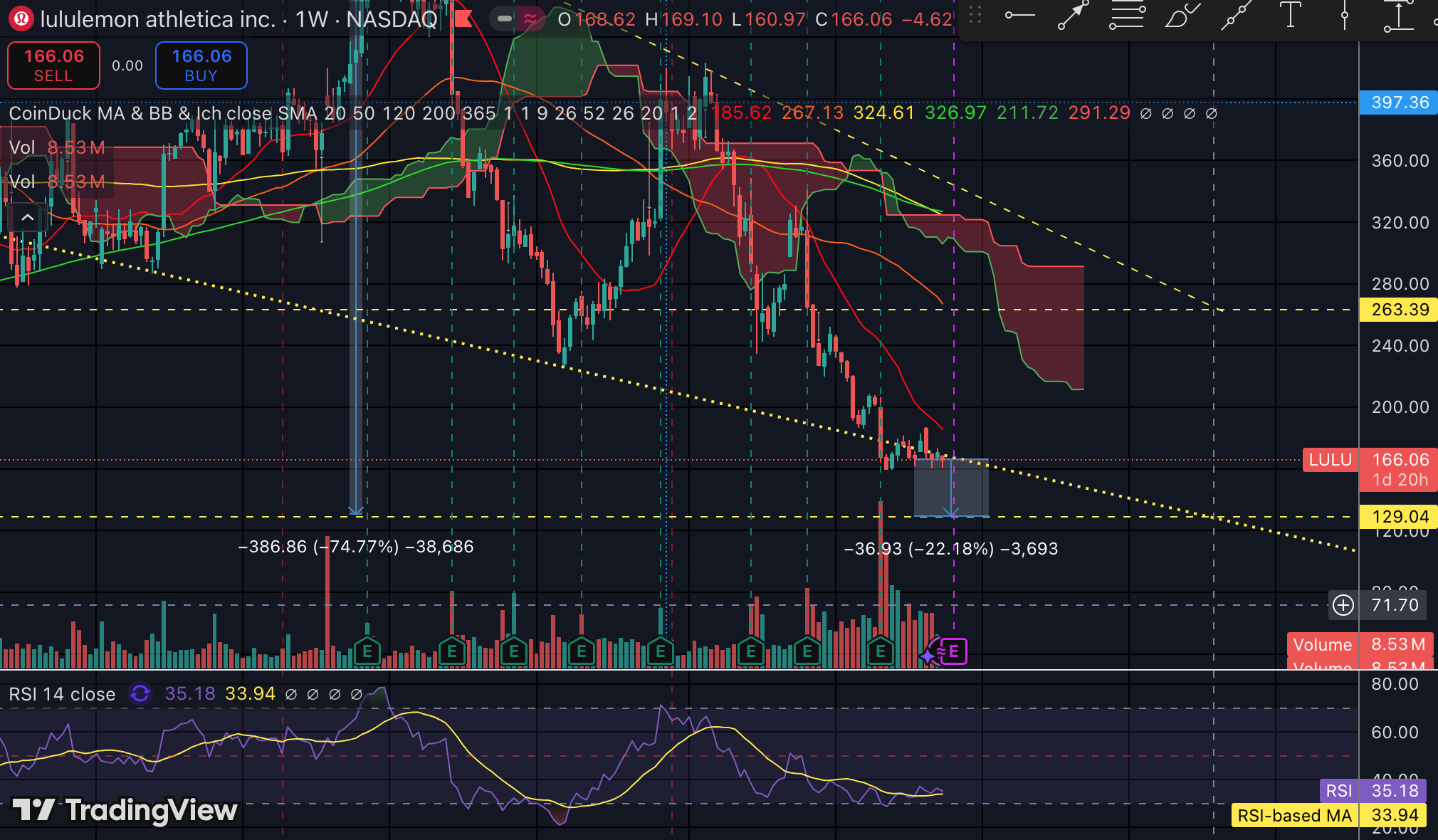The image size is (1438, 840).
Task: Click the 1d 20h countdown label
Action: [1400, 480]
